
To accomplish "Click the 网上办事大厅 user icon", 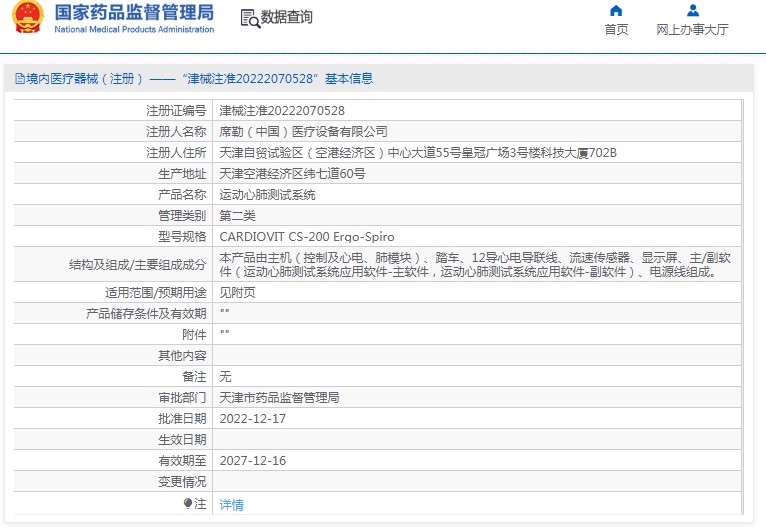I will (x=693, y=10).
